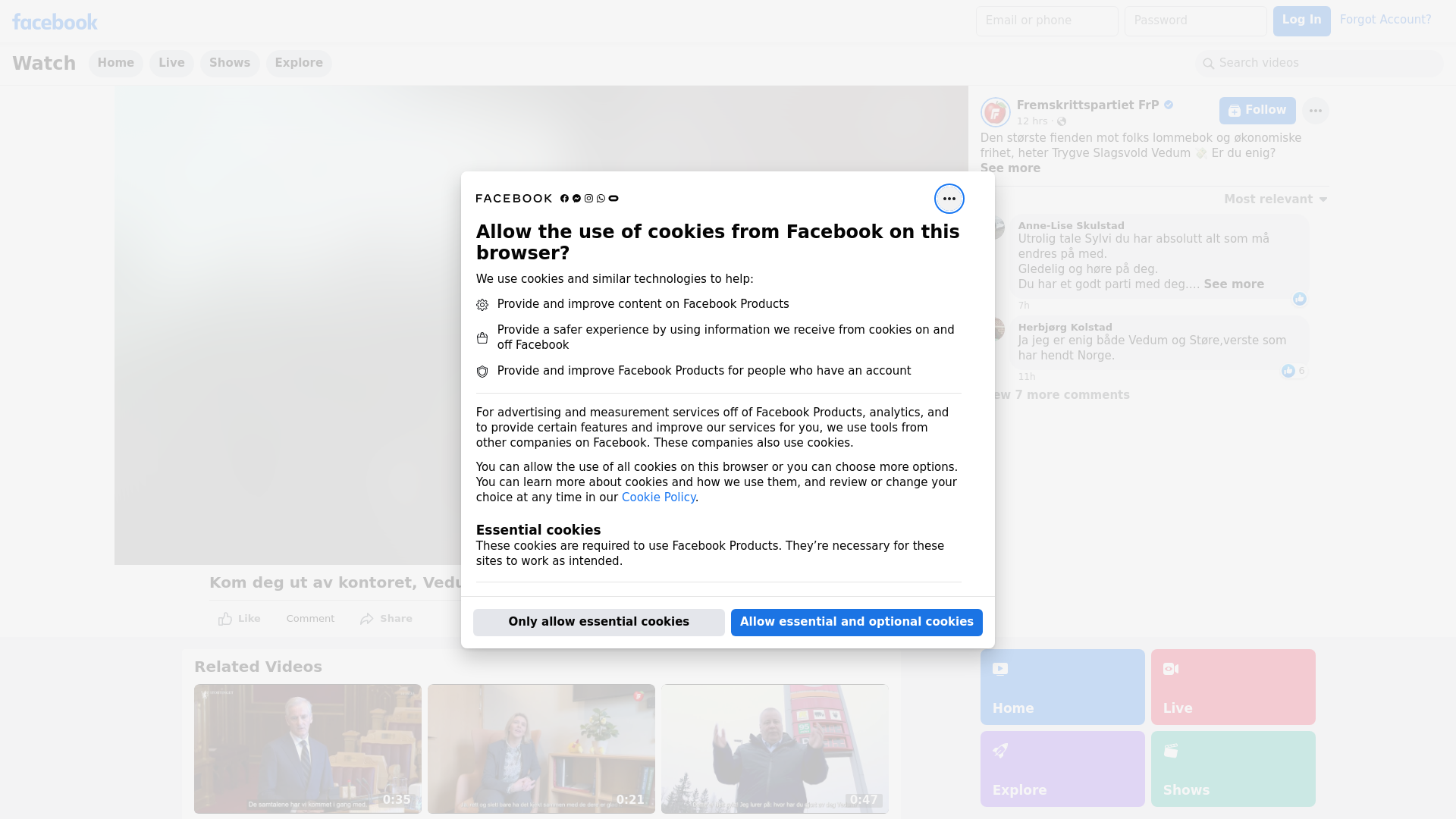Image resolution: width=1456 pixels, height=819 pixels.
Task: Click the Shows tile clapperboard icon
Action: click(x=1171, y=751)
